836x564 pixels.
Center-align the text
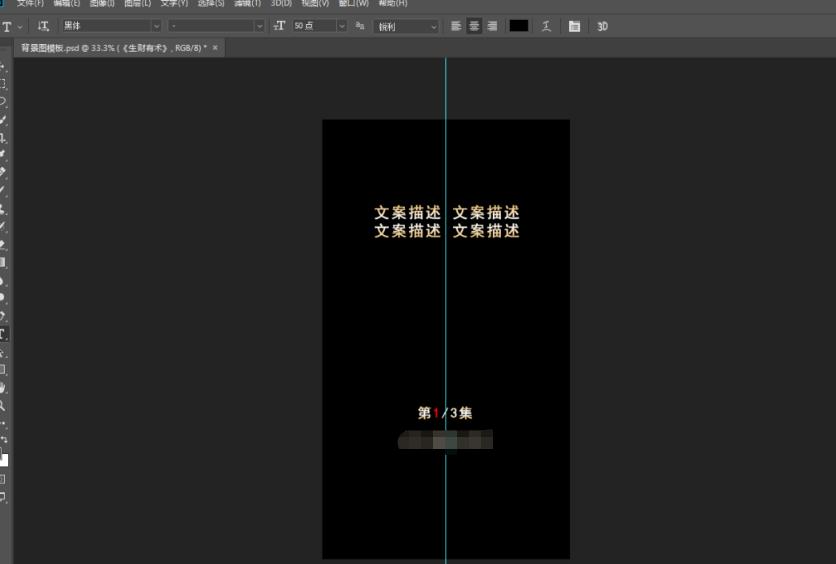pos(474,26)
